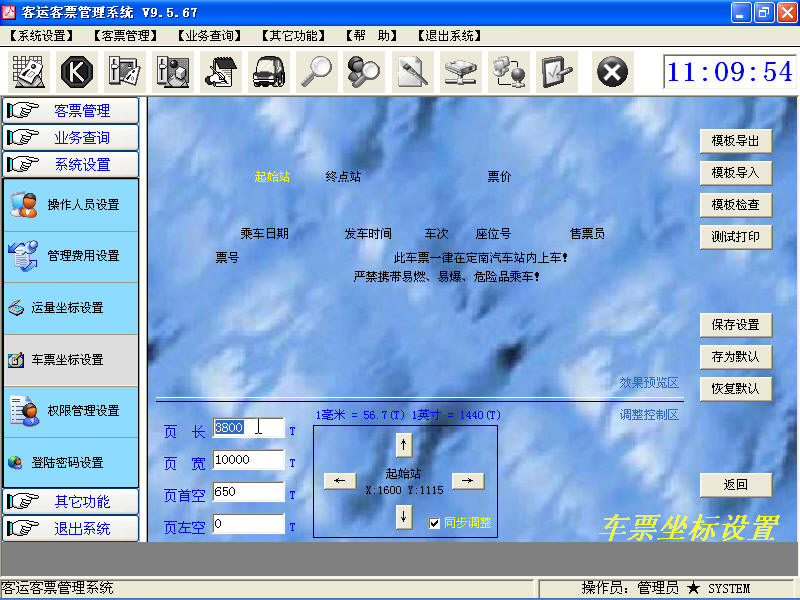The width and height of the screenshot is (800, 600).
Task: Expand the 退出系统 sidebar section
Action: [71, 529]
